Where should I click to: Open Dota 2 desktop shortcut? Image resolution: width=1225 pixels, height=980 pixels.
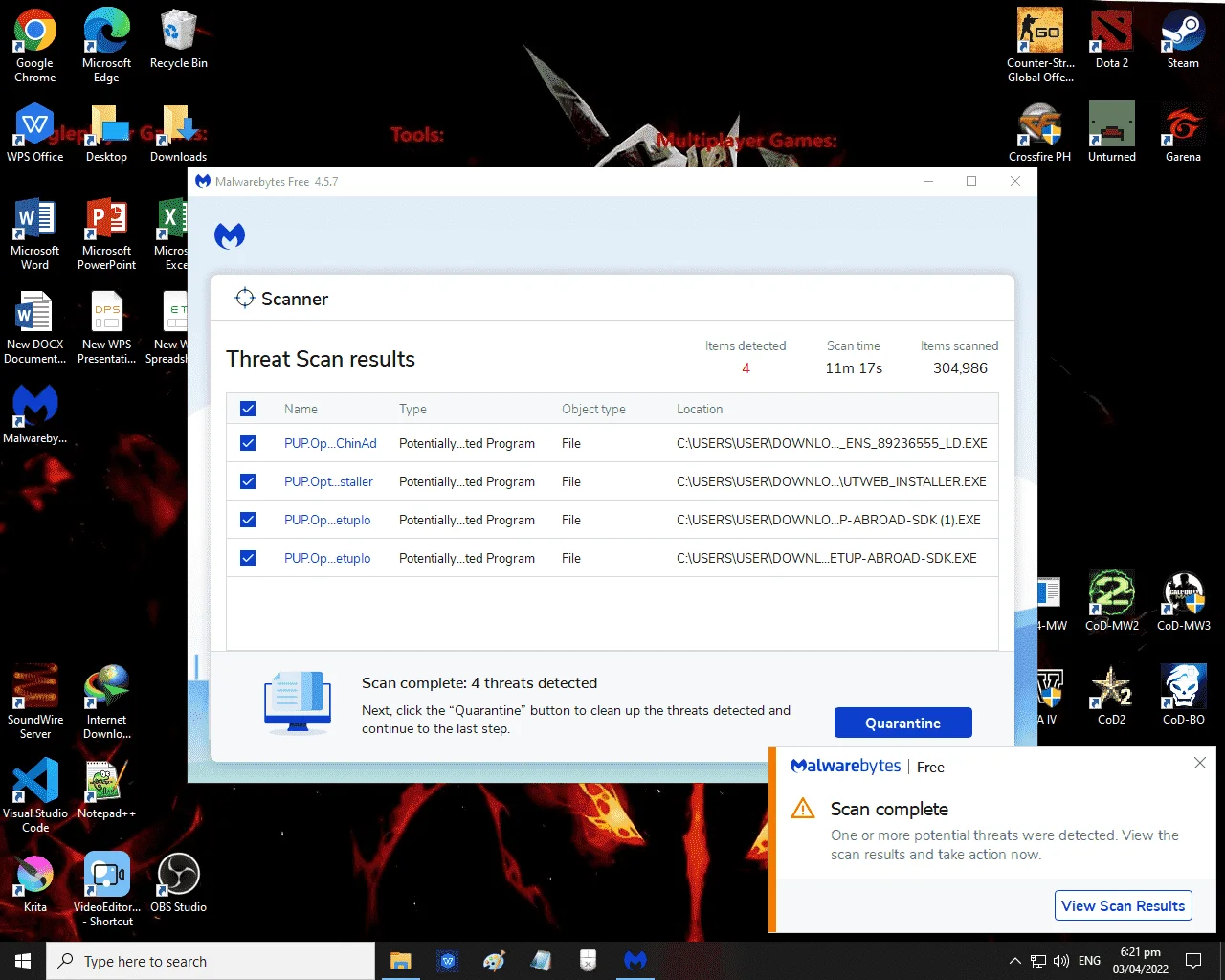pyautogui.click(x=1111, y=38)
